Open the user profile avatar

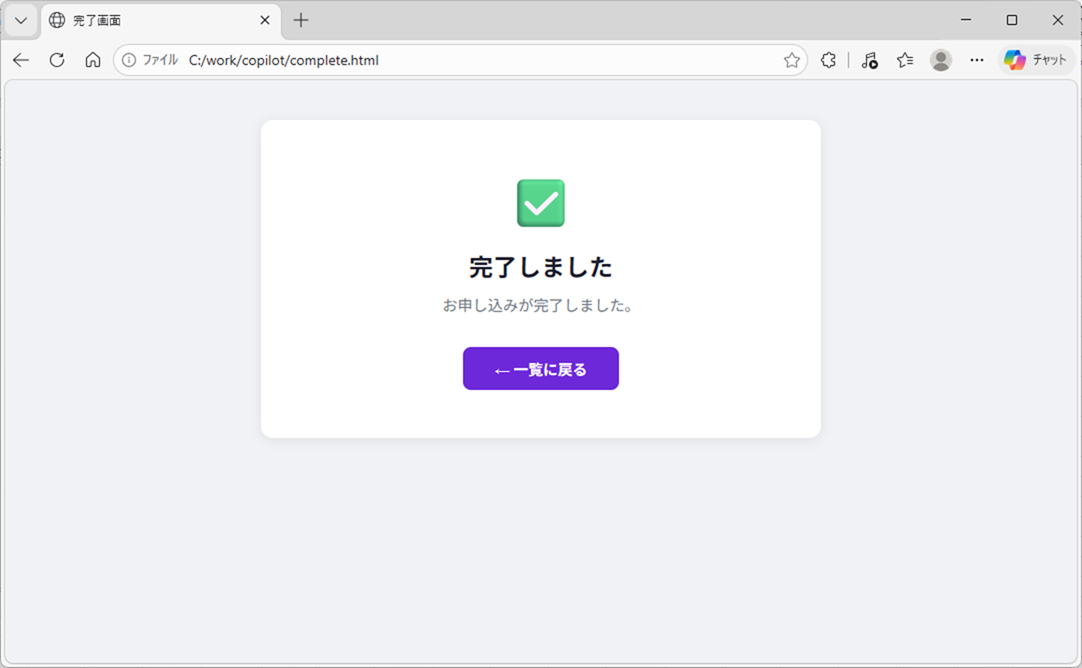pyautogui.click(x=941, y=60)
